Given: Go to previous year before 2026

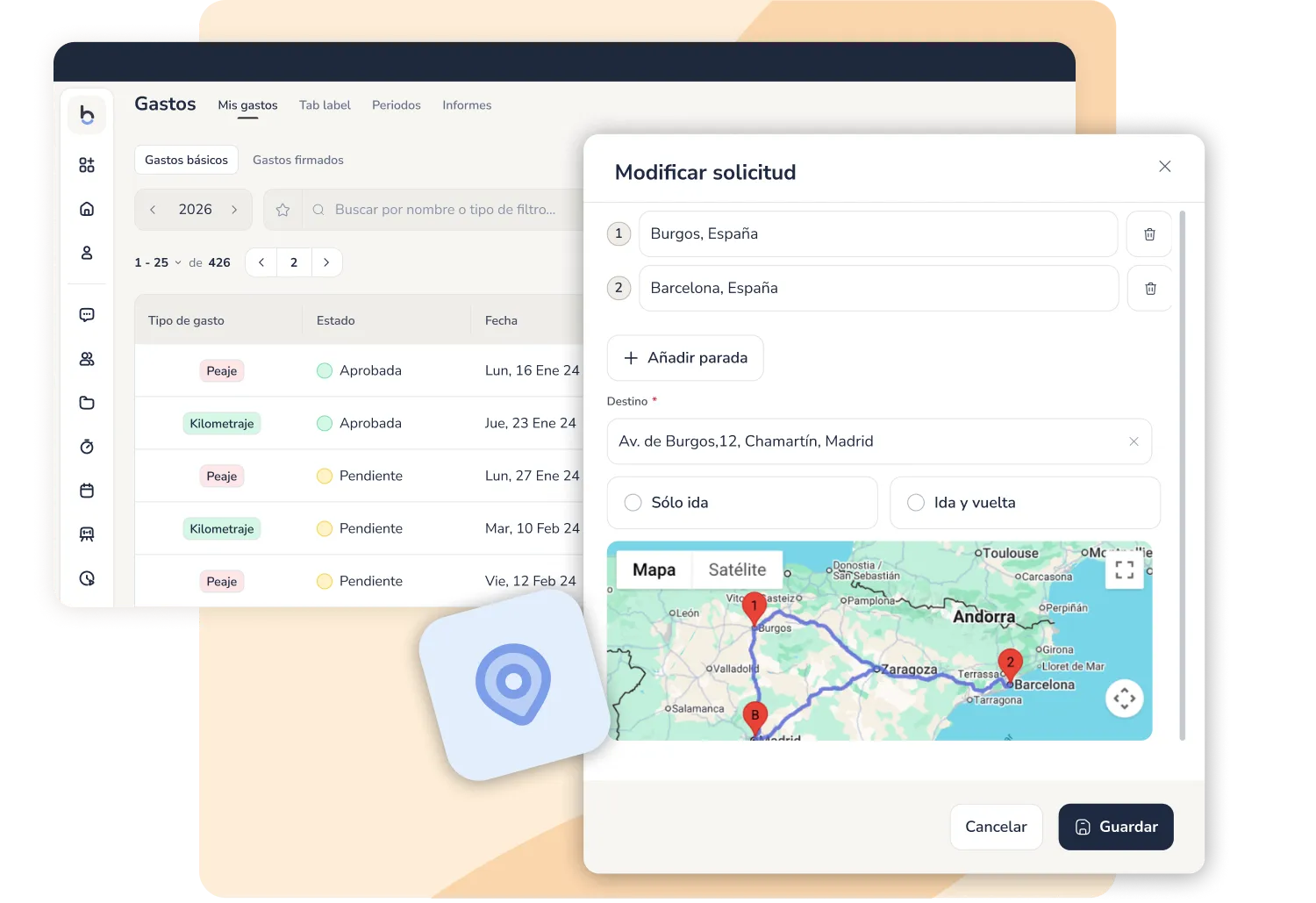Looking at the screenshot, I should tap(153, 210).
